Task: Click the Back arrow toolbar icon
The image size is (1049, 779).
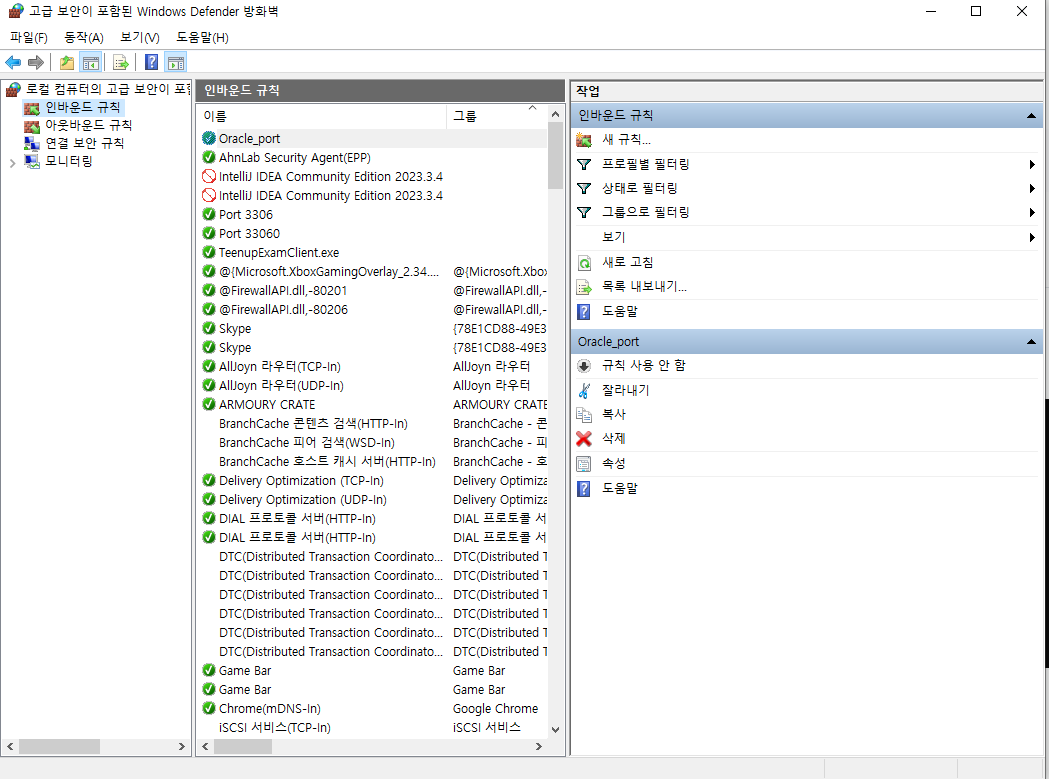Action: point(13,63)
